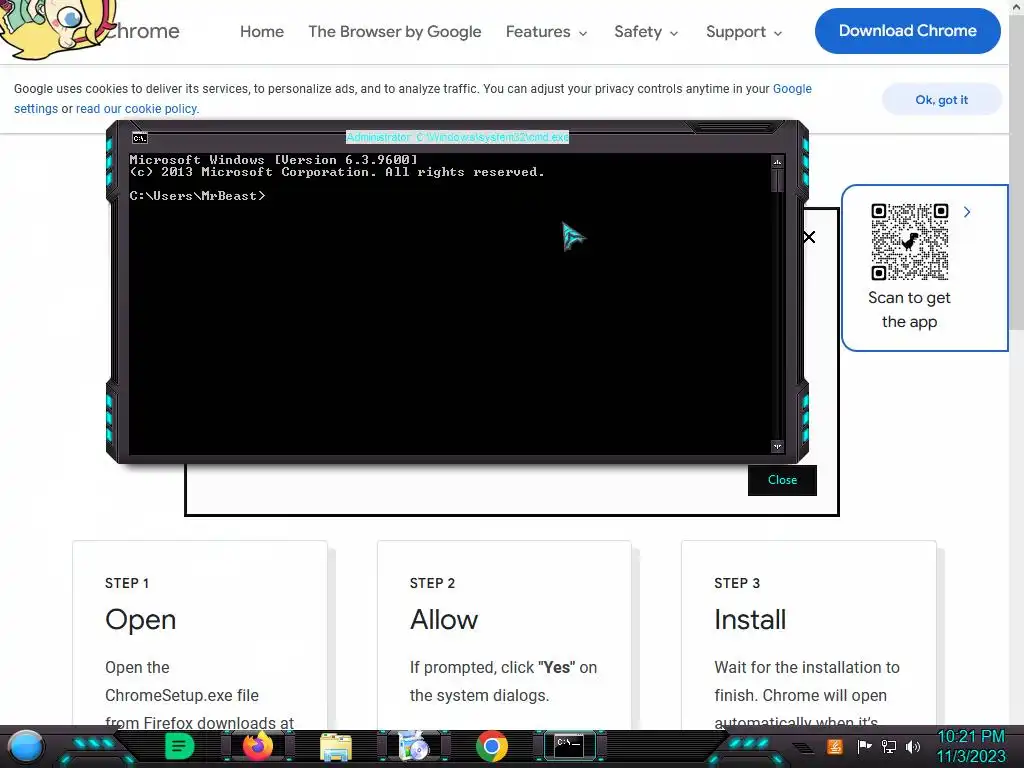Screen dimensions: 1024x768
Task: Open the read our cookie policy link
Action: click(136, 109)
